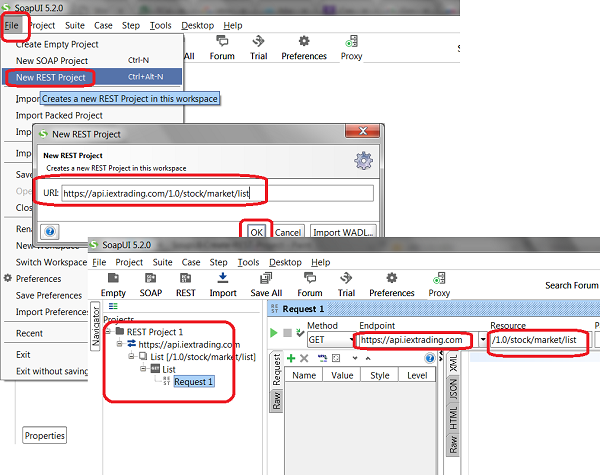Click the Resource path field
Viewport: 600px width, 475px height.
click(538, 340)
